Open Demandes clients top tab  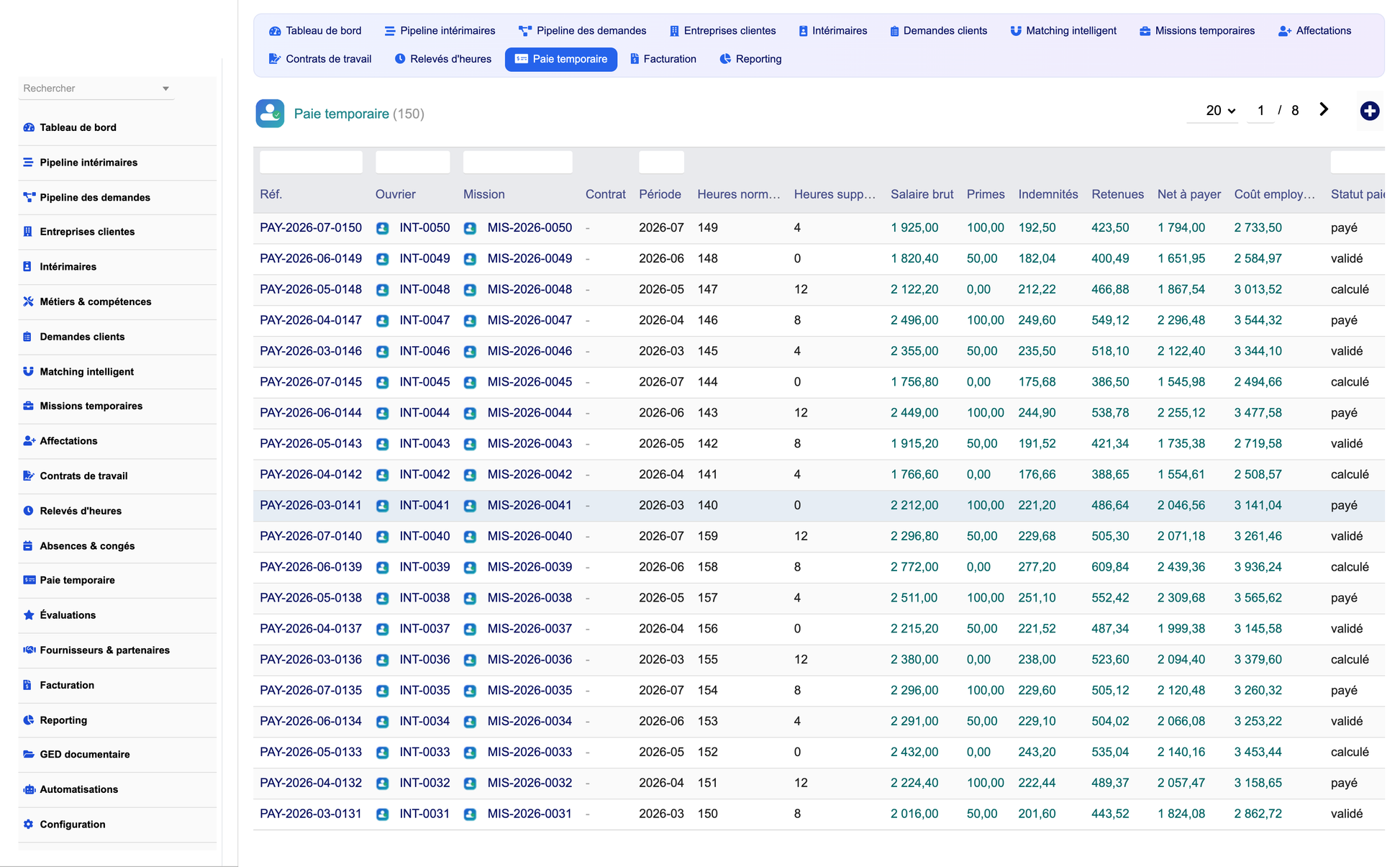(x=938, y=31)
